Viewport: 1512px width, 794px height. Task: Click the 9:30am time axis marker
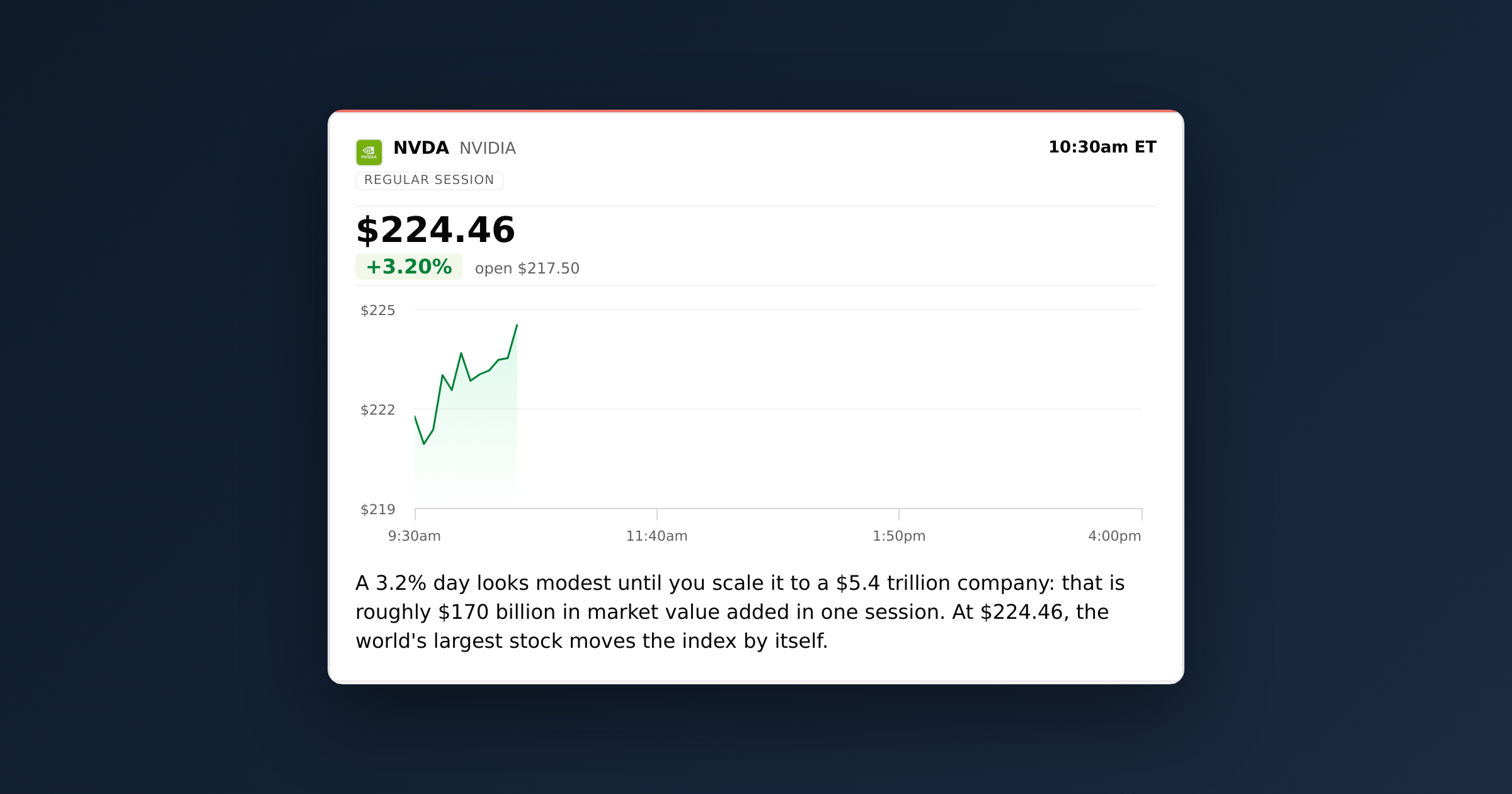click(x=415, y=536)
